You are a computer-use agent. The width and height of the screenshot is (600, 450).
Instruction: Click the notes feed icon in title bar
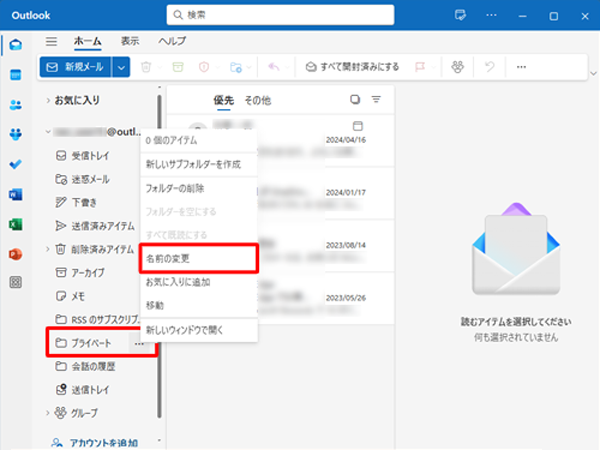[460, 15]
